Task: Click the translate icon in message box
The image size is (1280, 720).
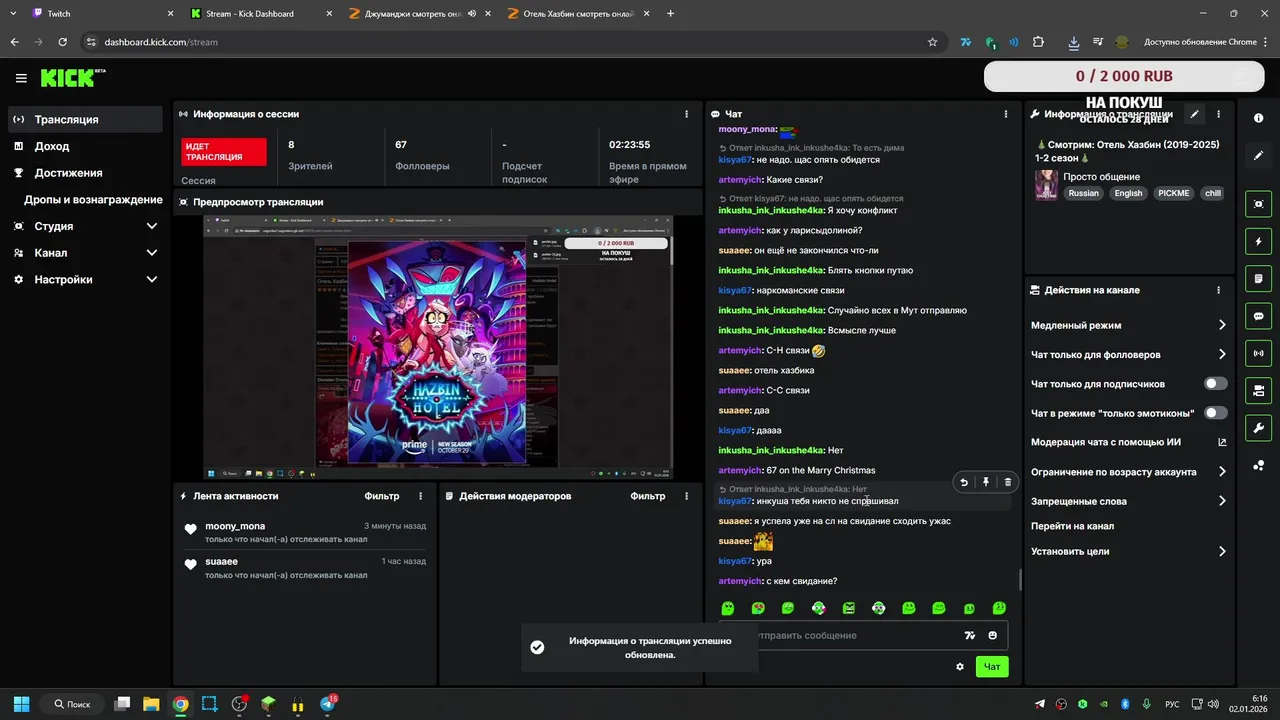Action: click(969, 635)
